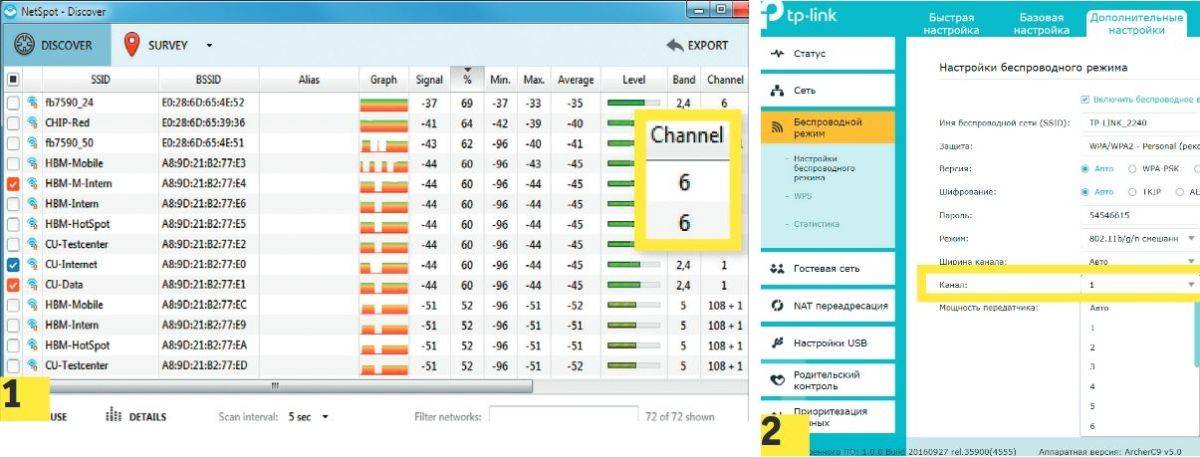
Task: Click the password field 54546615
Action: 1142,215
